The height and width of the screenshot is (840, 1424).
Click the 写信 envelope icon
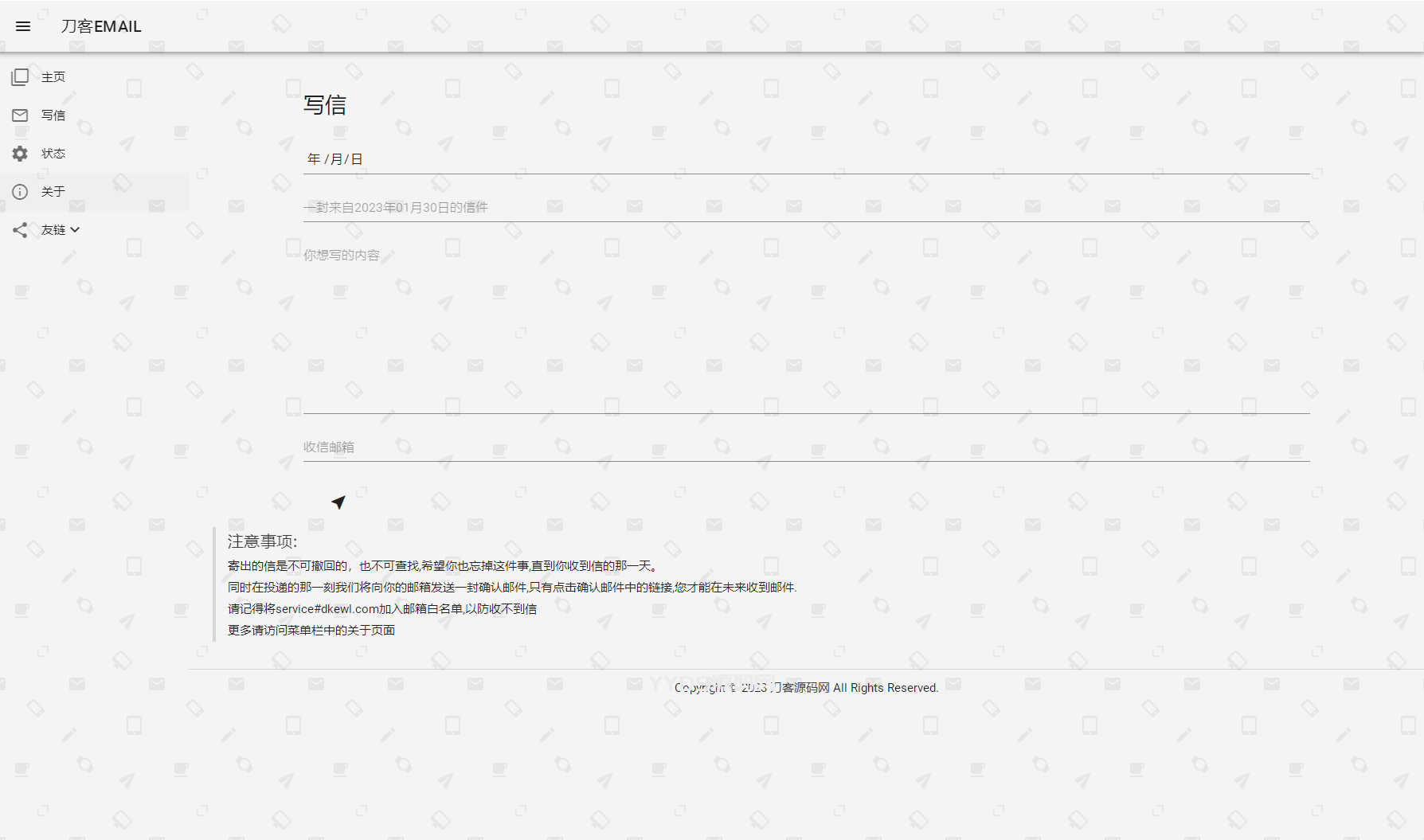click(19, 115)
